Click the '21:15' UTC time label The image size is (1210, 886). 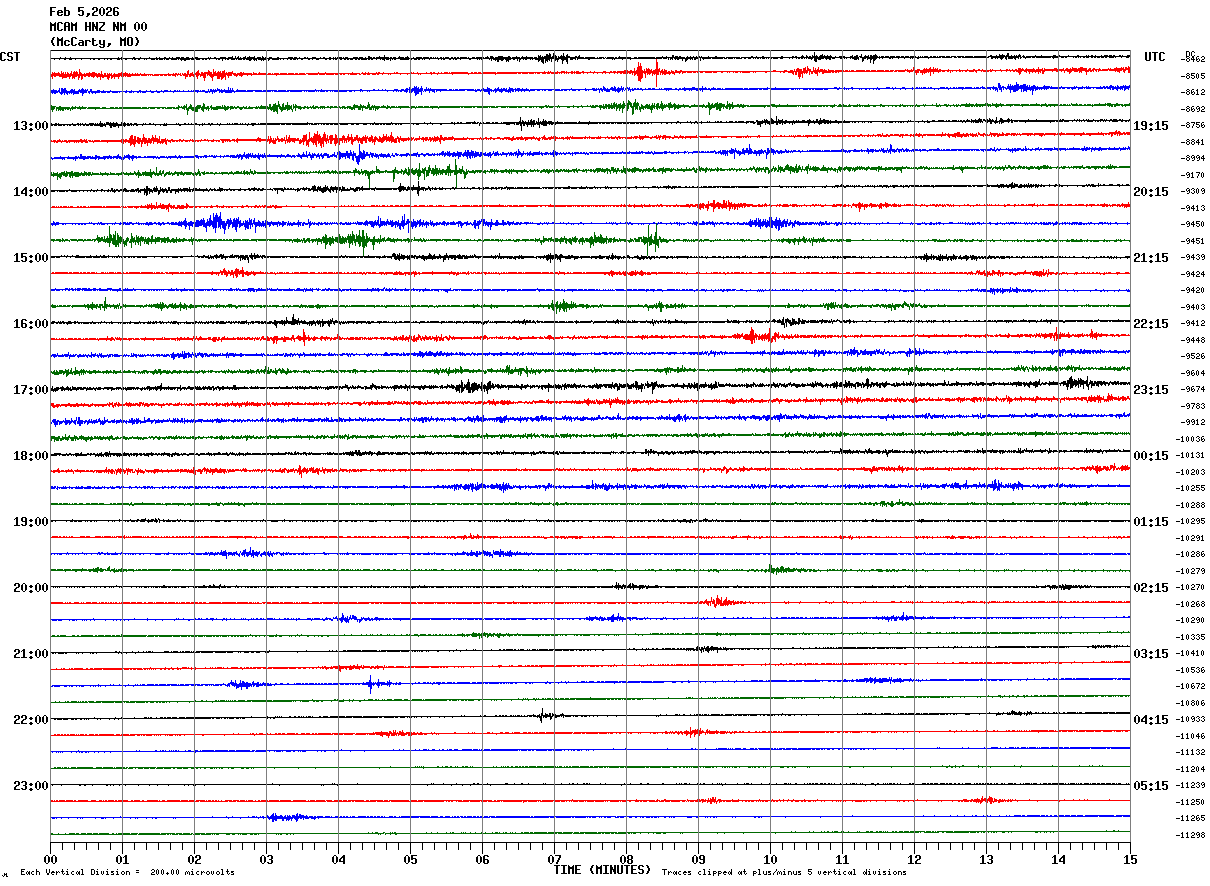coord(1151,258)
